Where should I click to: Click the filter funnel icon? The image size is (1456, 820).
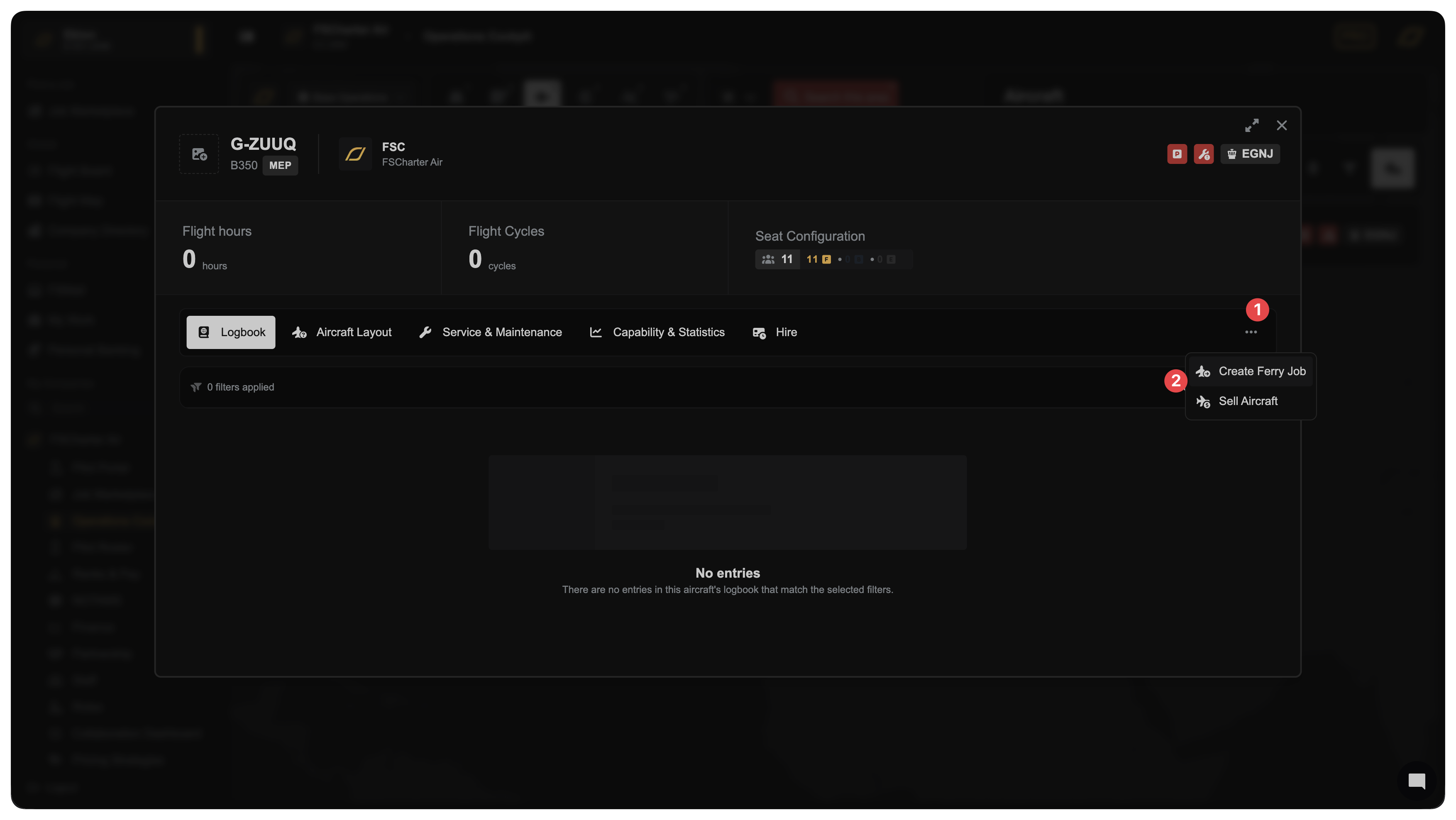pos(195,387)
